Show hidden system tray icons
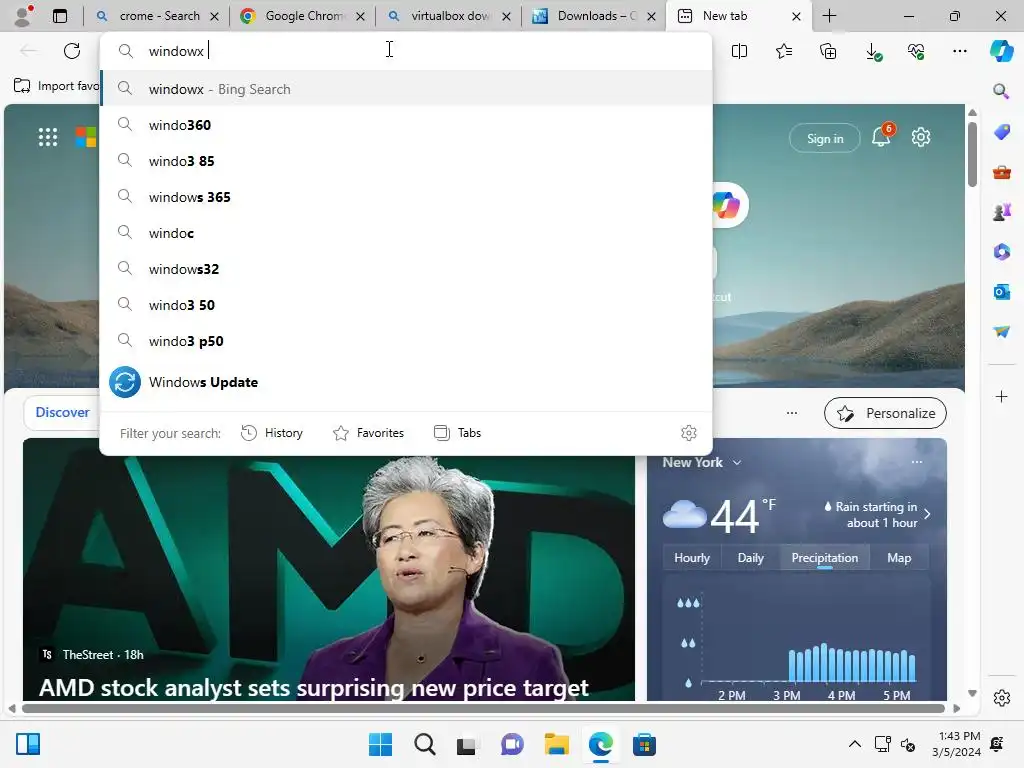1024x768 pixels. click(x=854, y=744)
